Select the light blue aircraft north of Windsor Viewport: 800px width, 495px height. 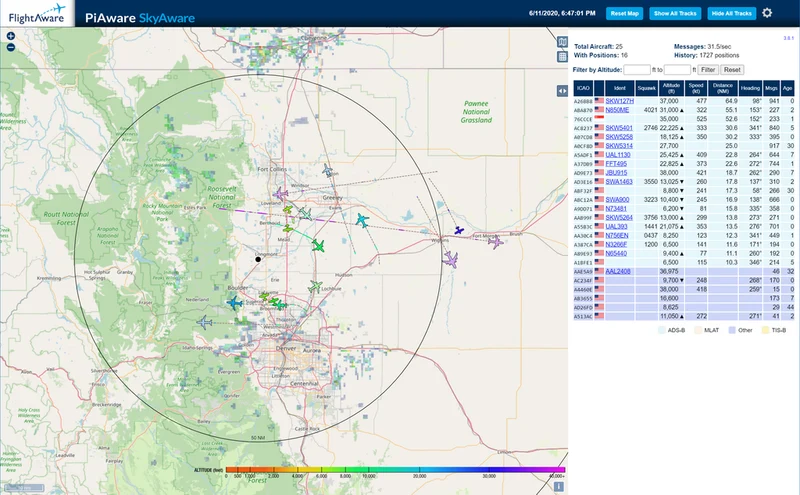(x=328, y=170)
